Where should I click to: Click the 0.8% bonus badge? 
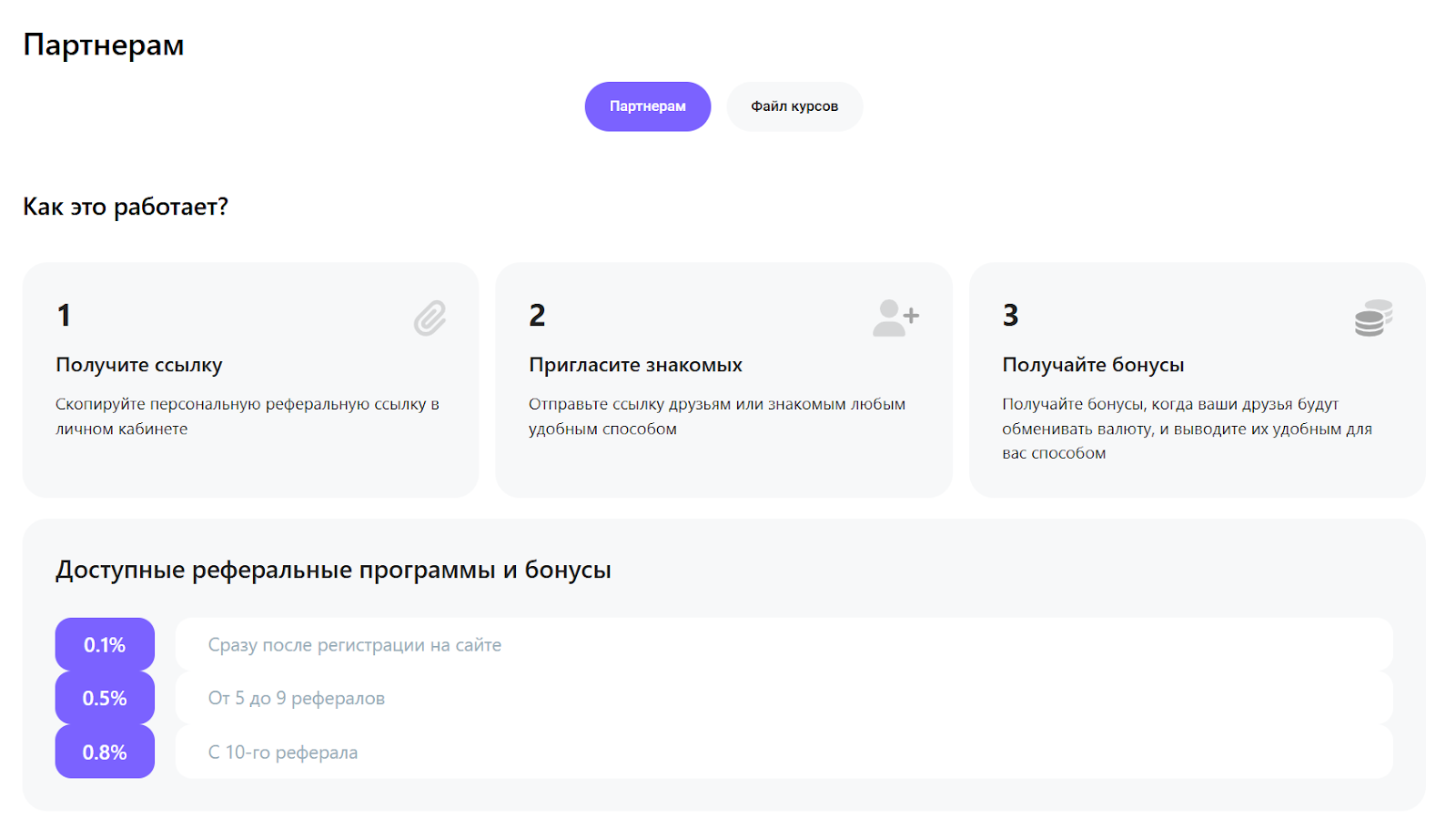[x=105, y=752]
